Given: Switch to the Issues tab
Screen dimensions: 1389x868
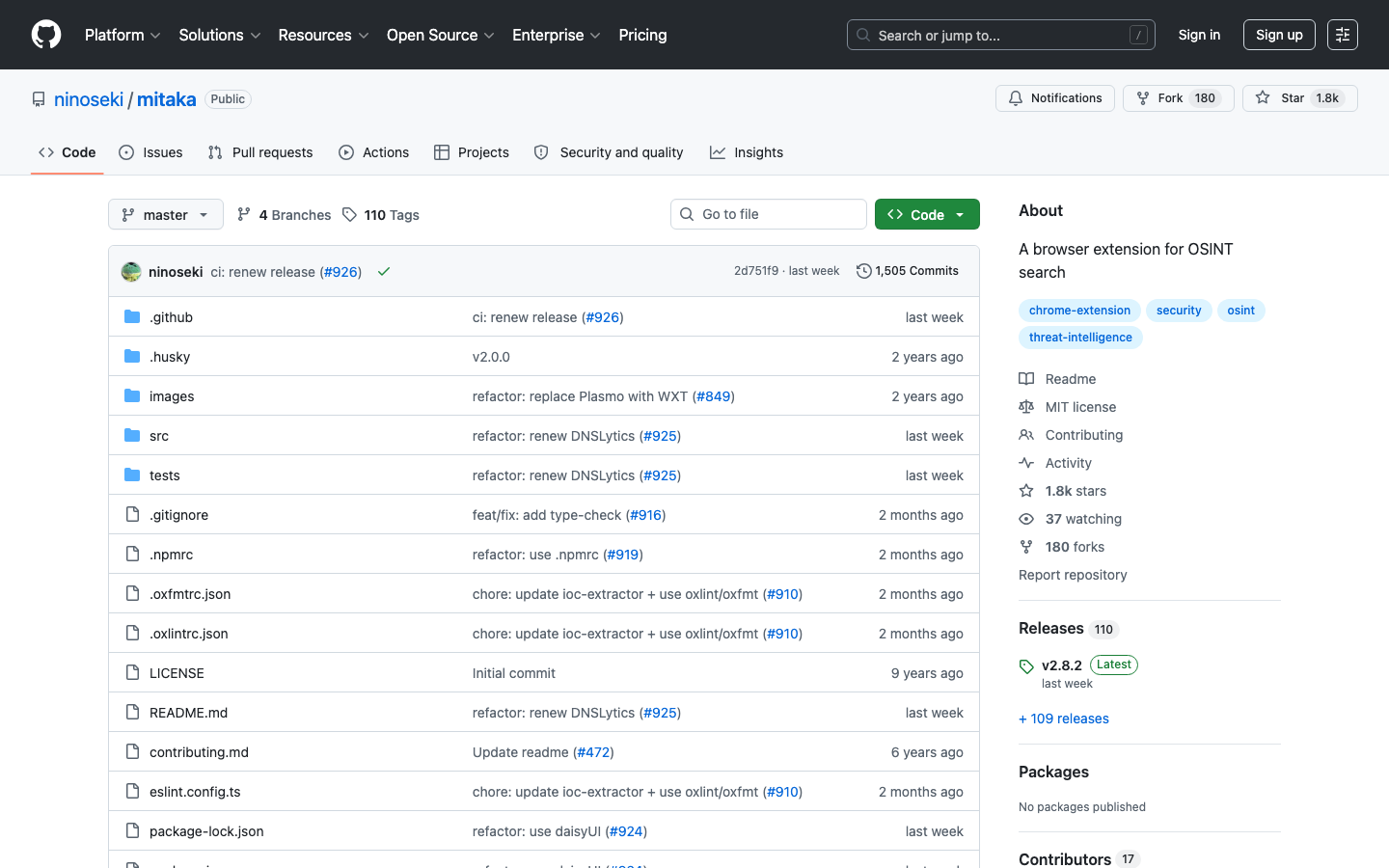Looking at the screenshot, I should [150, 152].
